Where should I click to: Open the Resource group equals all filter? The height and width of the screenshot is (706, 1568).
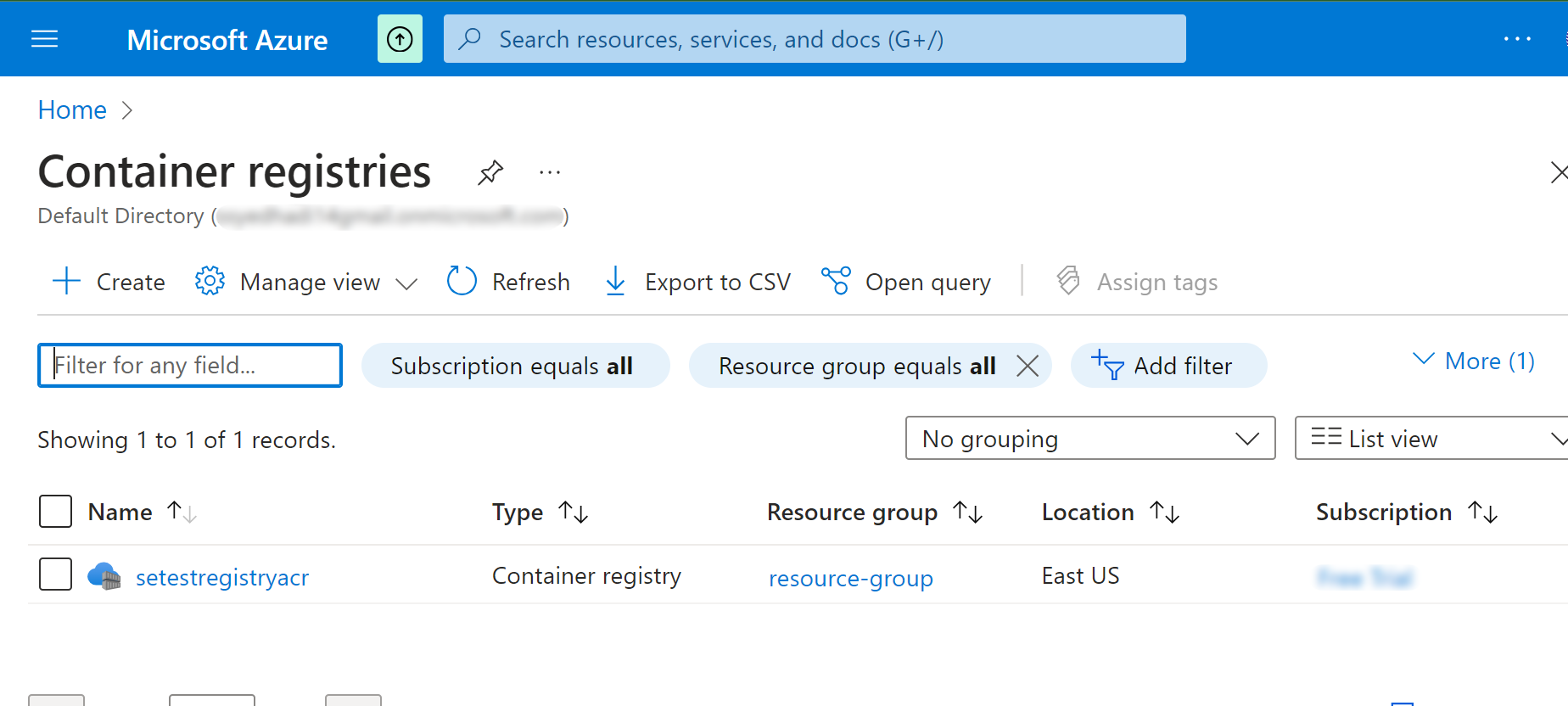pyautogui.click(x=857, y=366)
